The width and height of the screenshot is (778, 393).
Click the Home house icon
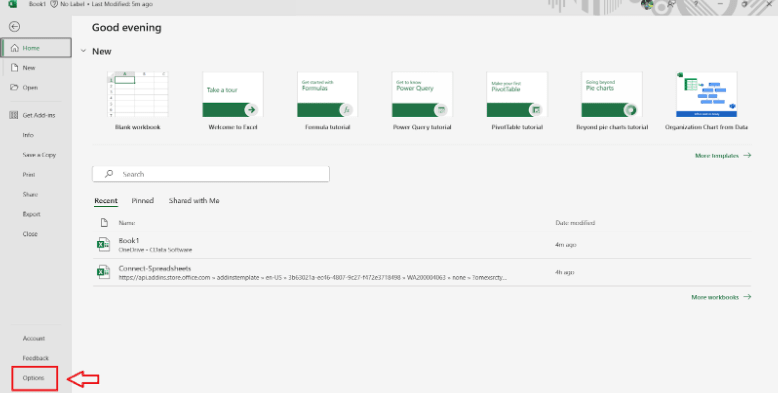coord(14,48)
